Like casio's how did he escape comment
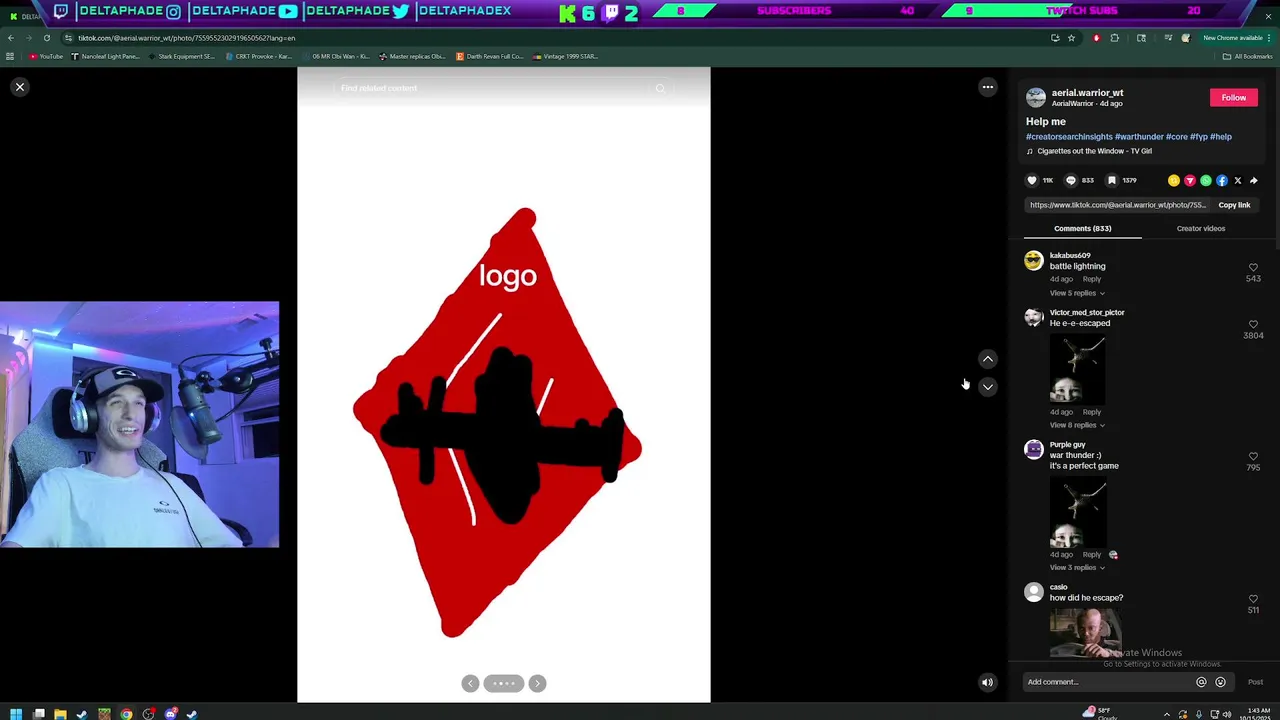 [x=1253, y=599]
